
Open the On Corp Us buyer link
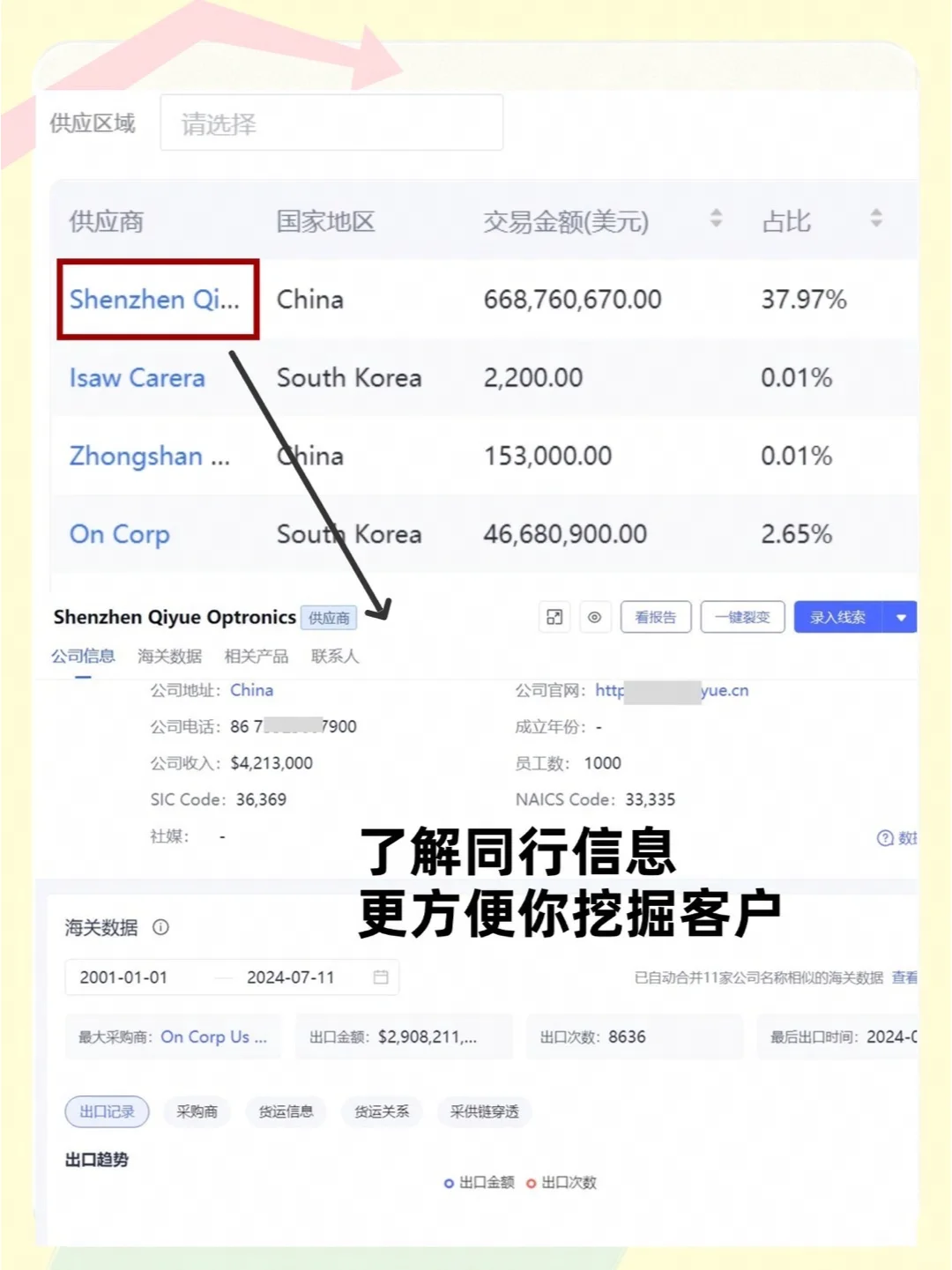point(213,1036)
